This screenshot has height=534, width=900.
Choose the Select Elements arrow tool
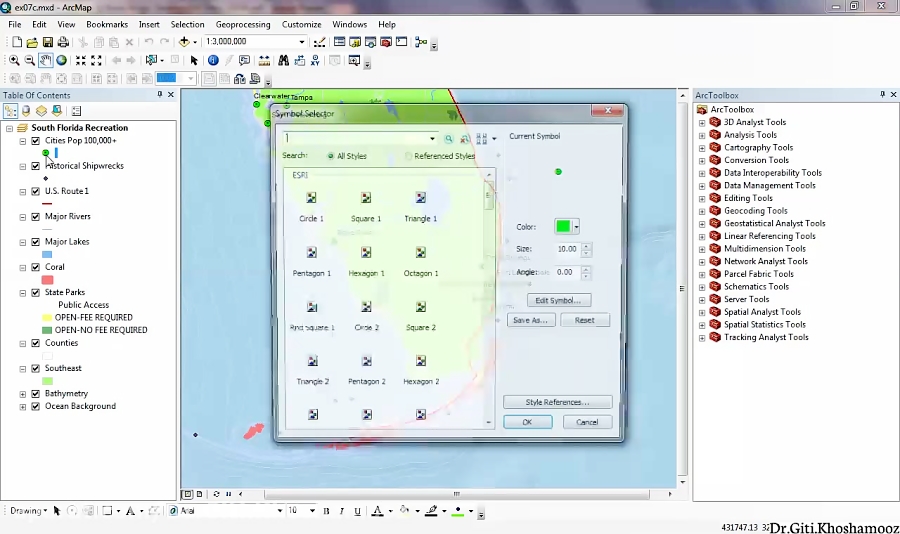(194, 60)
